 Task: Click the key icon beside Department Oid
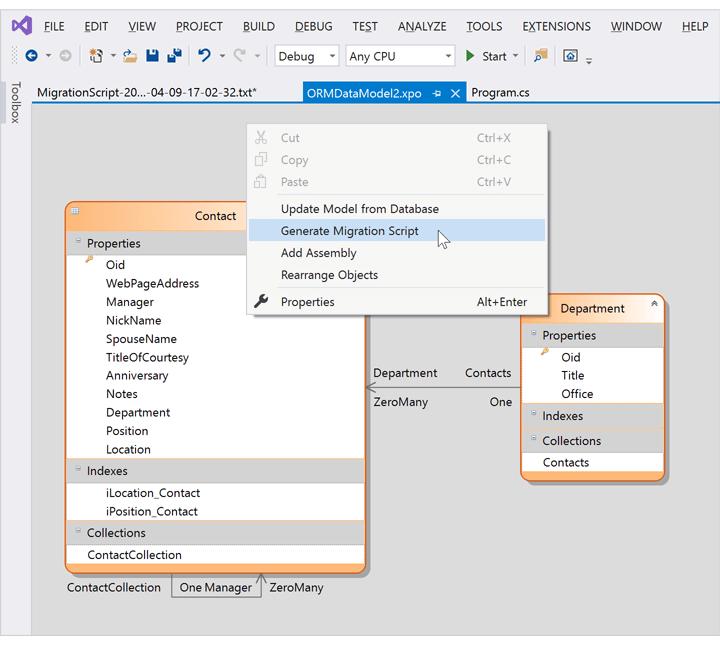pyautogui.click(x=545, y=352)
